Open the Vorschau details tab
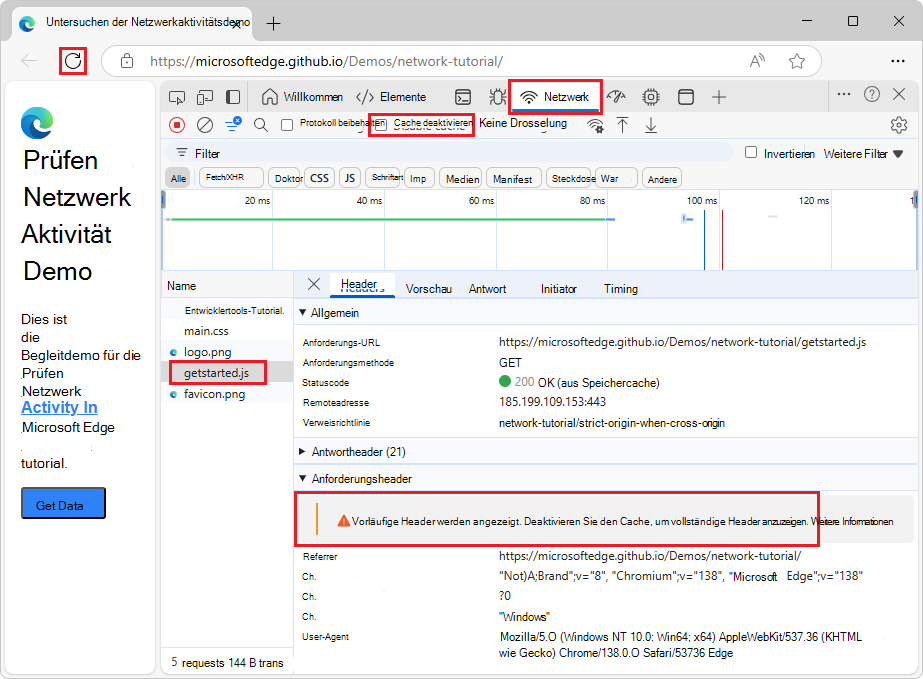 [x=429, y=289]
